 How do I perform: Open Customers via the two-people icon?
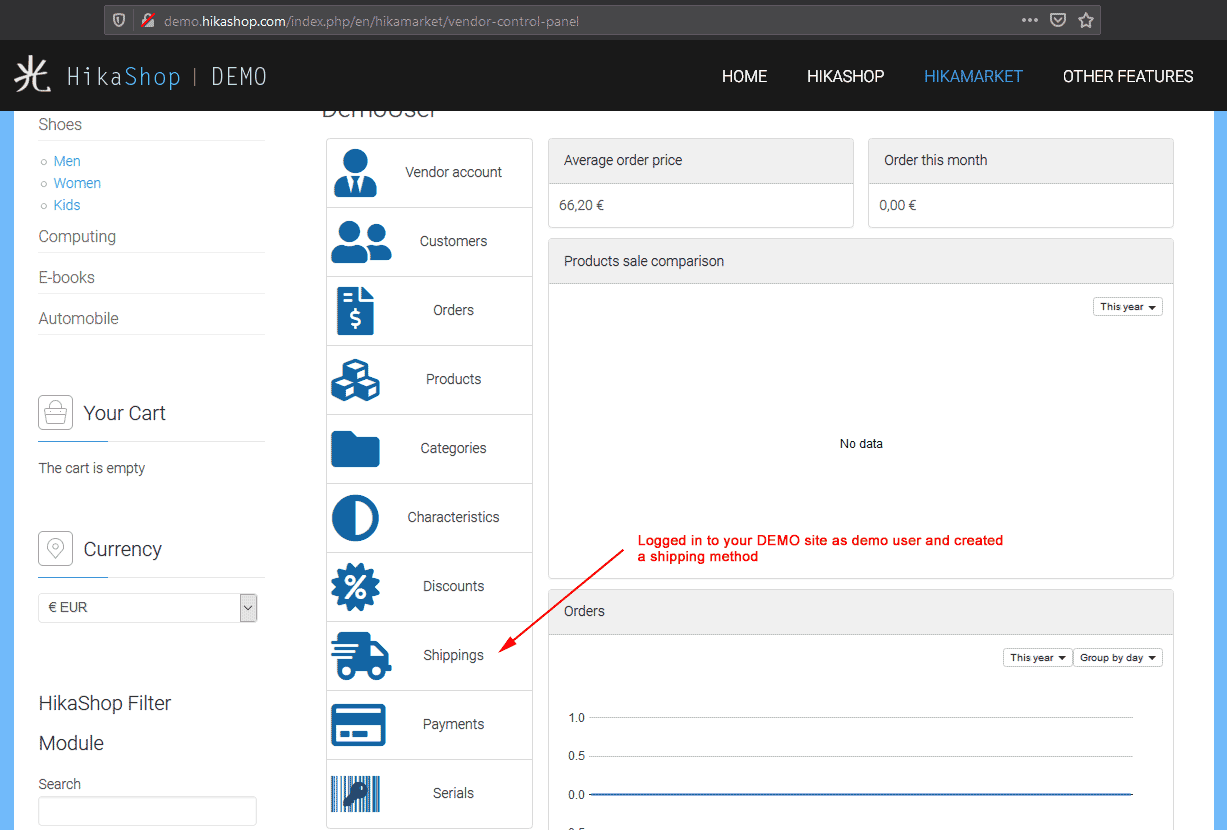(360, 242)
